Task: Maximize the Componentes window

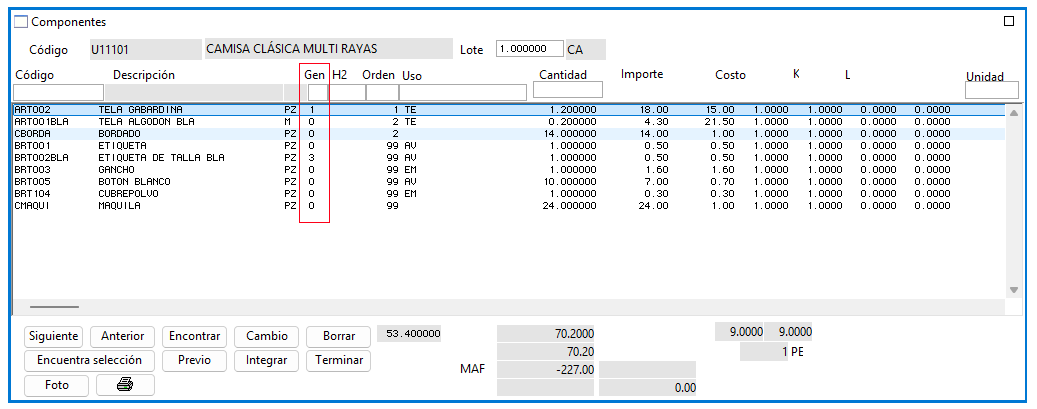Action: click(x=1009, y=21)
